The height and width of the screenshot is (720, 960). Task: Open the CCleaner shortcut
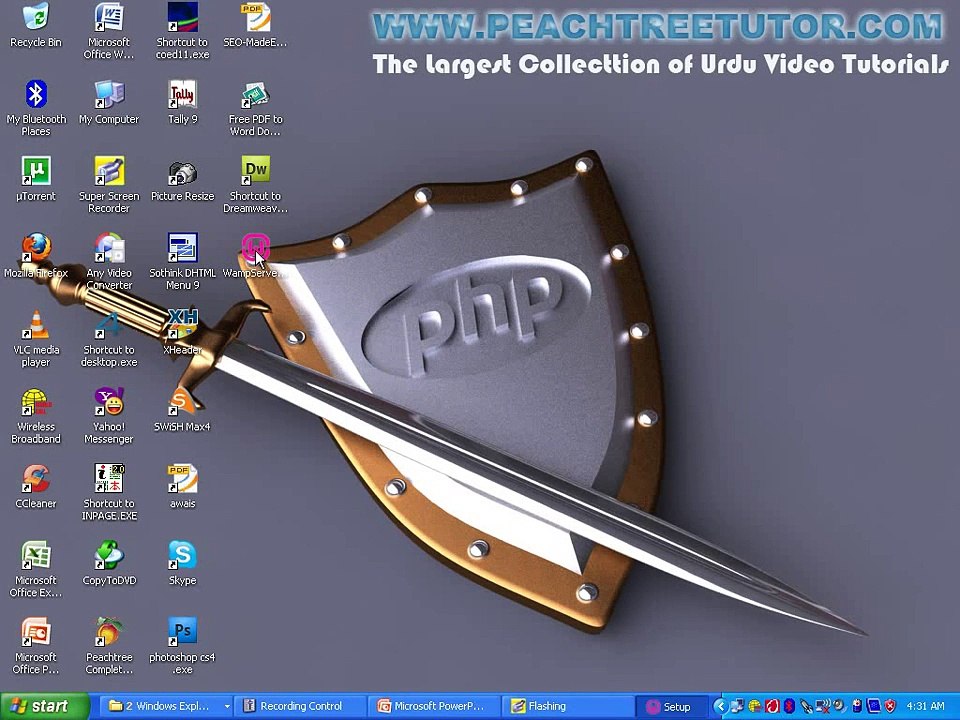[36, 480]
